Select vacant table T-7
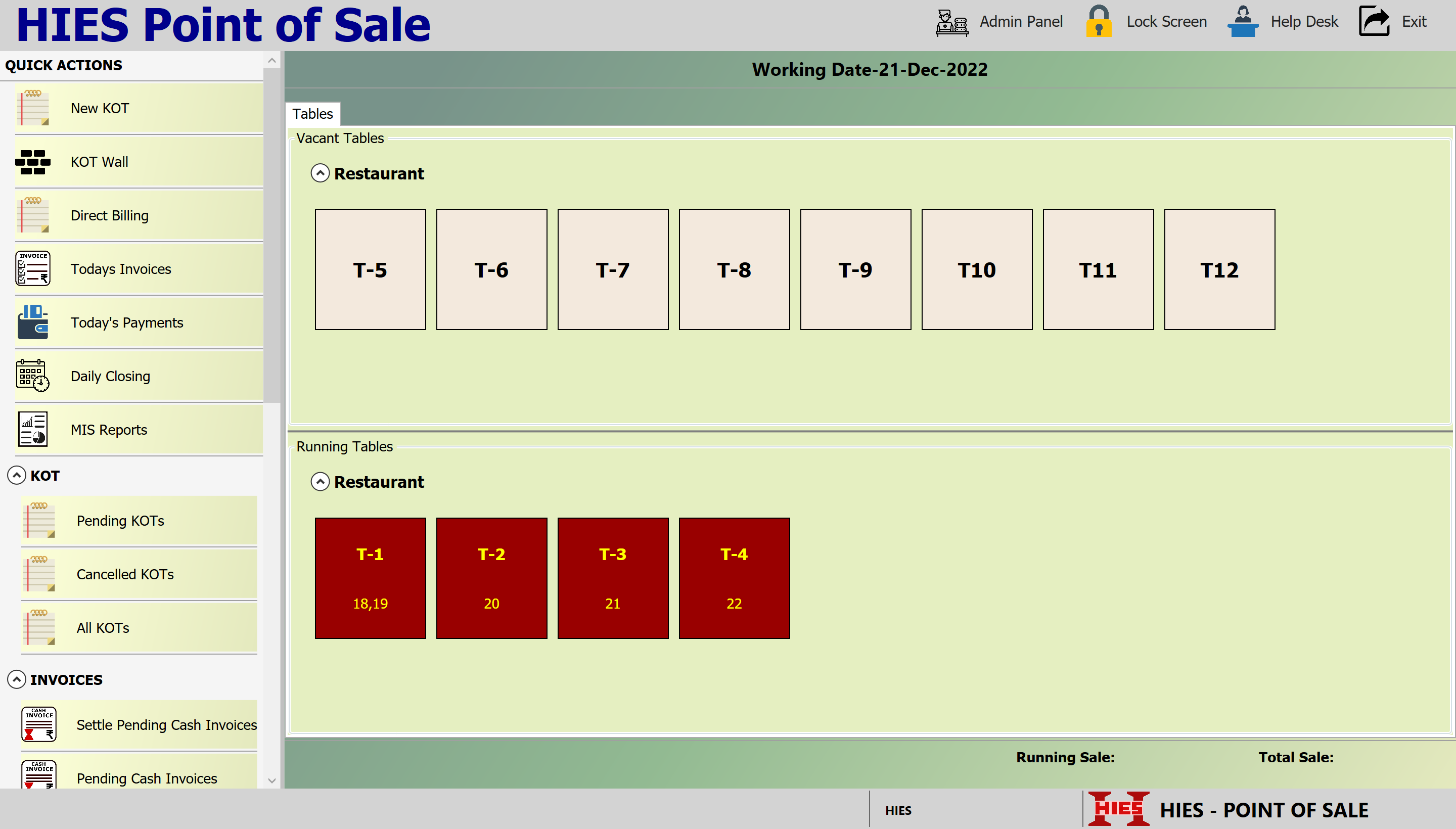 pyautogui.click(x=613, y=269)
